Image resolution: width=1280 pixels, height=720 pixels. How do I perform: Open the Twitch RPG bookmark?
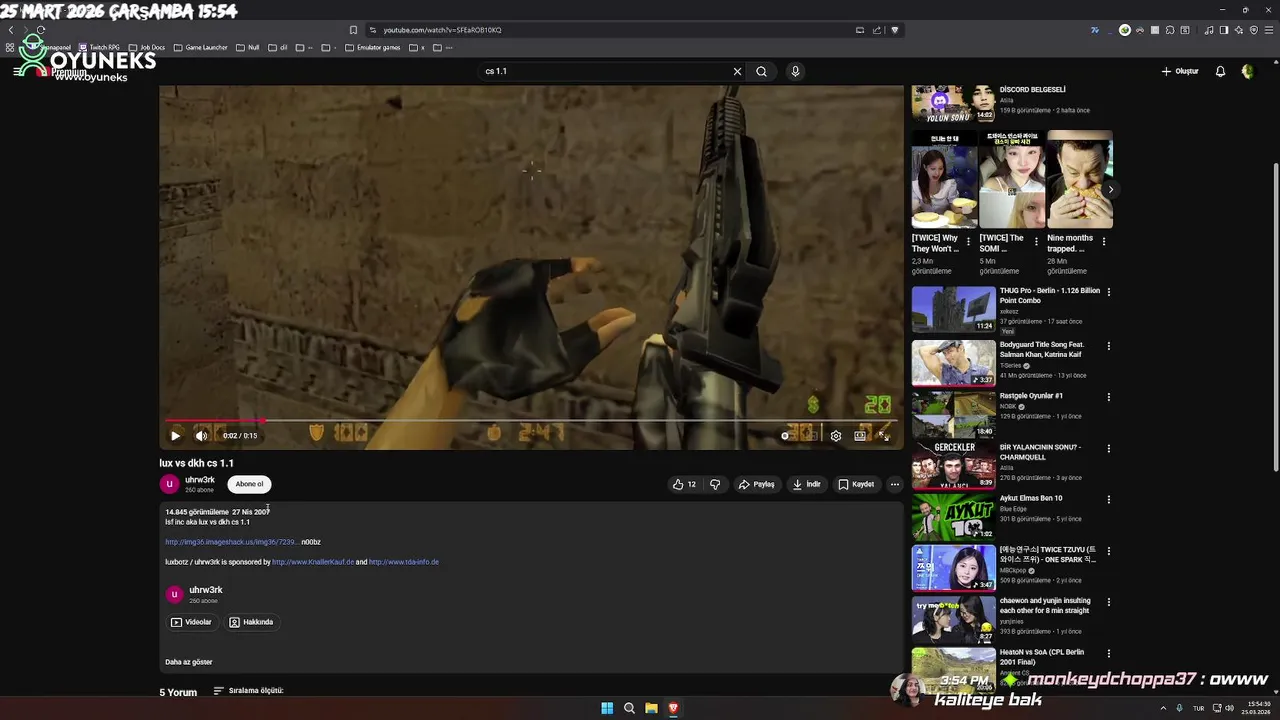[x=100, y=47]
